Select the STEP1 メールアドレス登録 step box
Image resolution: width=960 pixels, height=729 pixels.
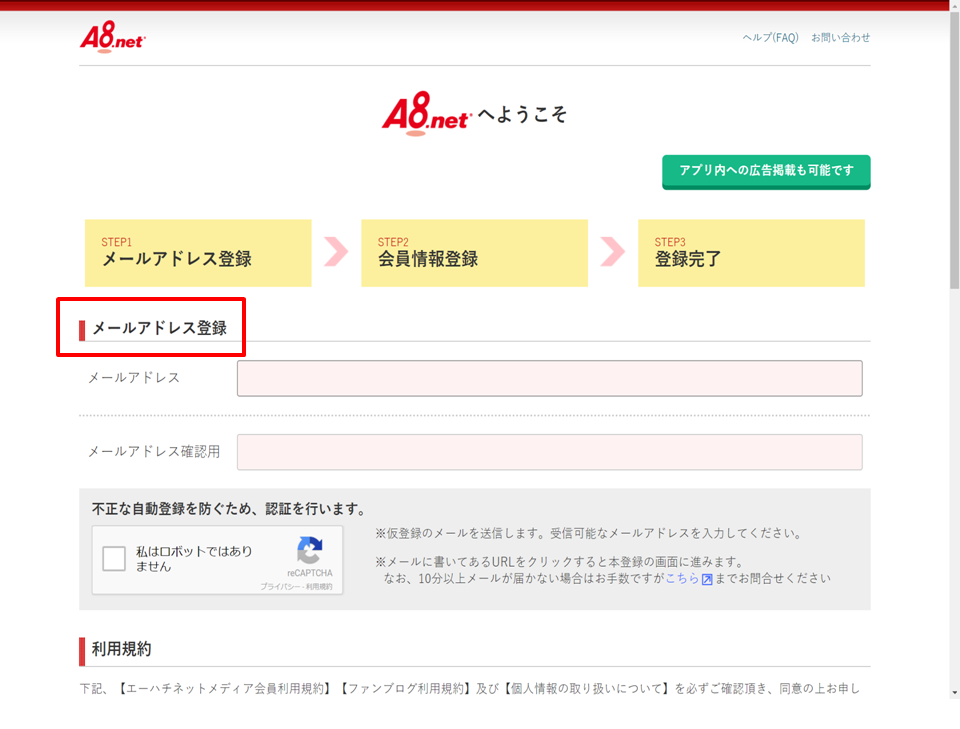(x=198, y=253)
